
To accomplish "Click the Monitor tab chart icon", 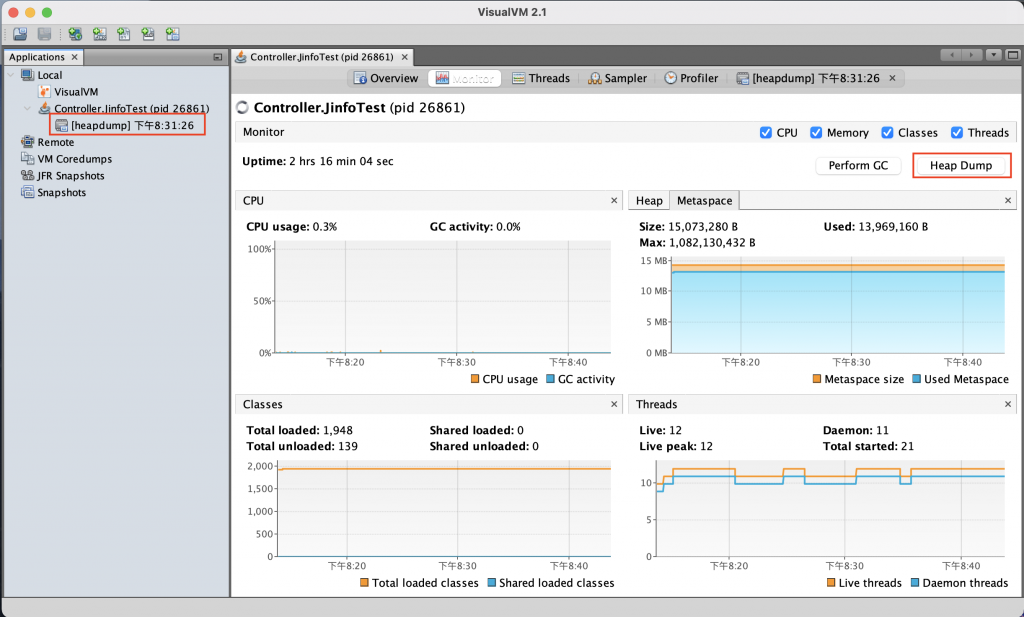I will pos(442,78).
